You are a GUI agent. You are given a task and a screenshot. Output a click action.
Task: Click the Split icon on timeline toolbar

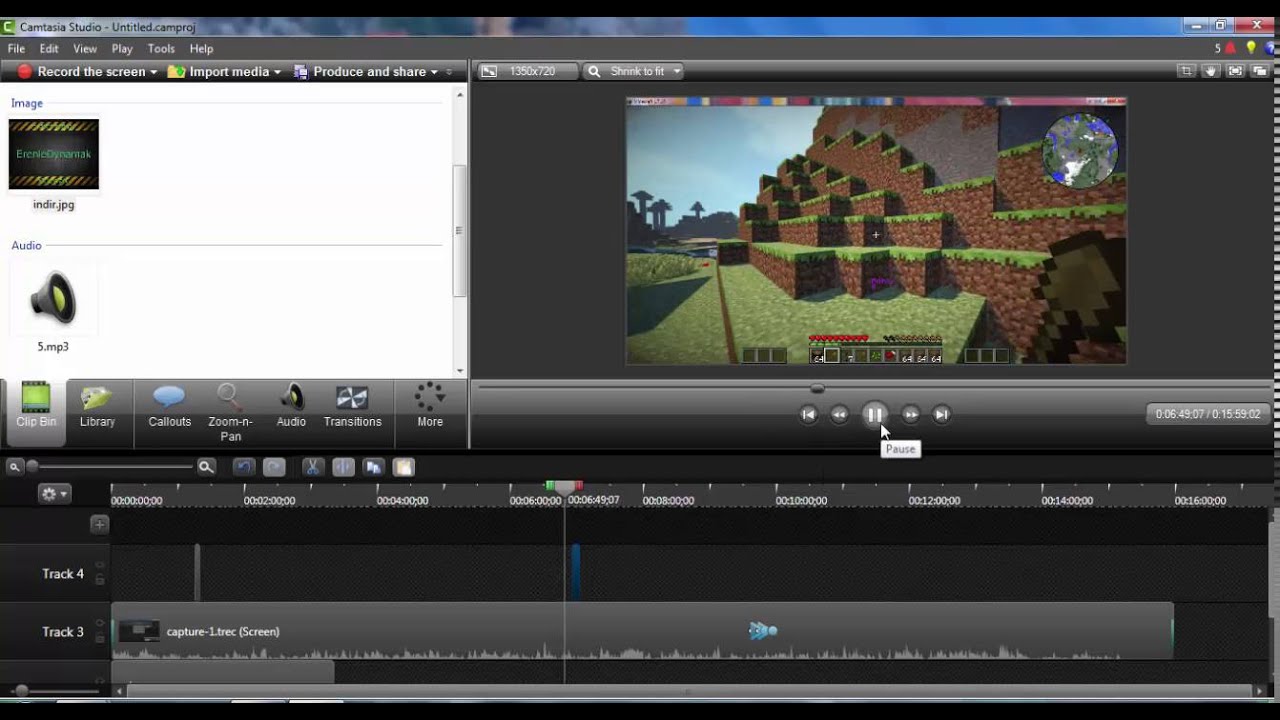click(x=343, y=467)
